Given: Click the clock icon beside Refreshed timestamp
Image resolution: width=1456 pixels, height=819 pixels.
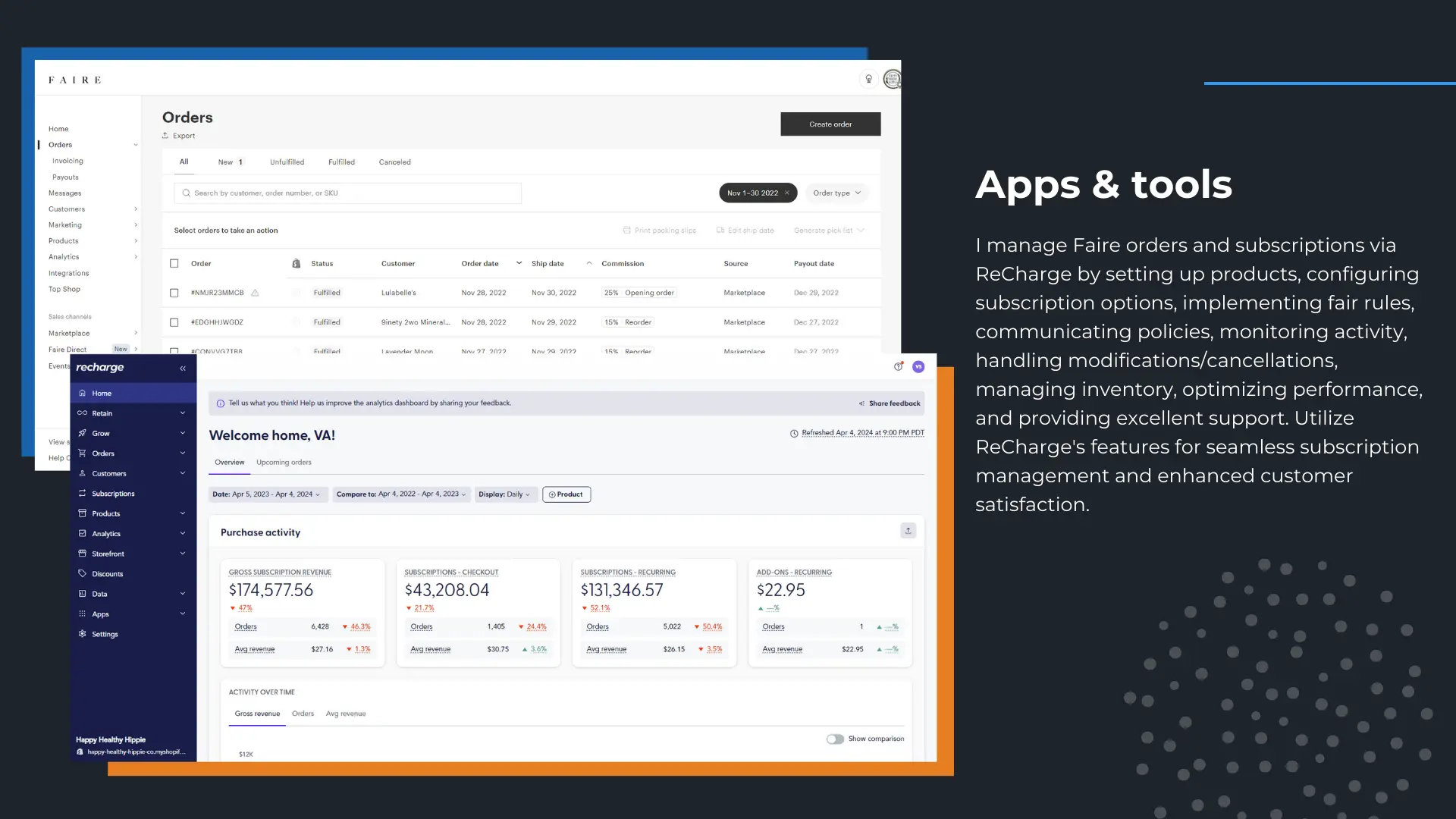Looking at the screenshot, I should coord(794,434).
